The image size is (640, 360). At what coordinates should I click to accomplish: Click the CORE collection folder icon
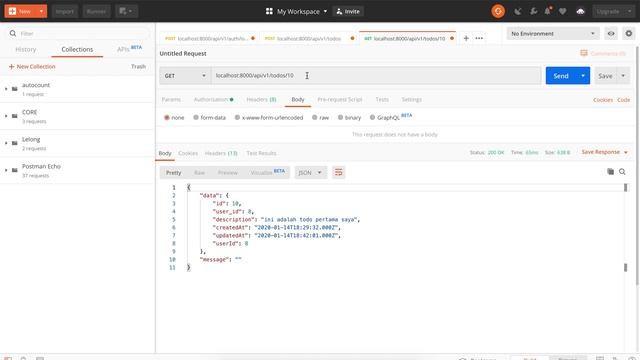pos(15,116)
